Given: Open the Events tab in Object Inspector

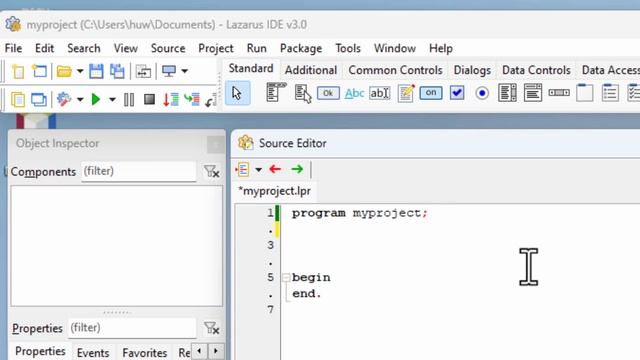Looking at the screenshot, I should tap(93, 353).
